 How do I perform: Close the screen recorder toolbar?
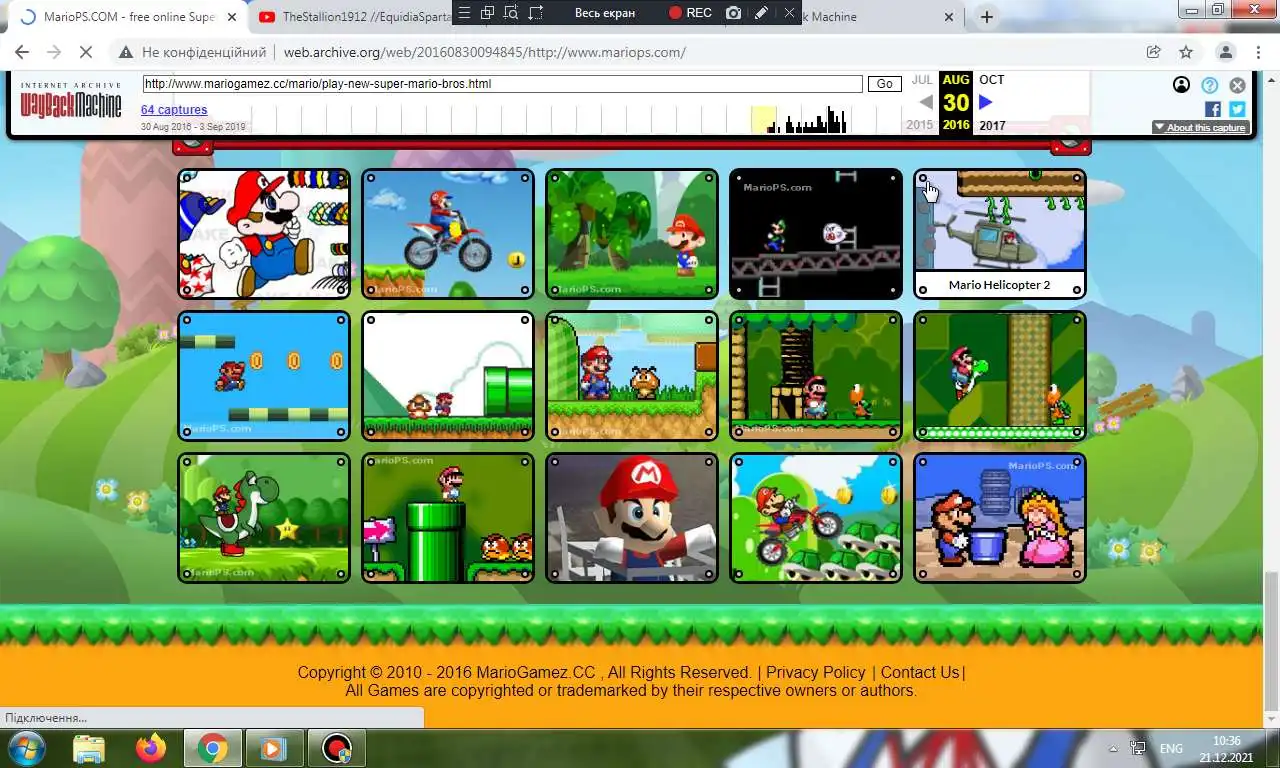coord(789,13)
